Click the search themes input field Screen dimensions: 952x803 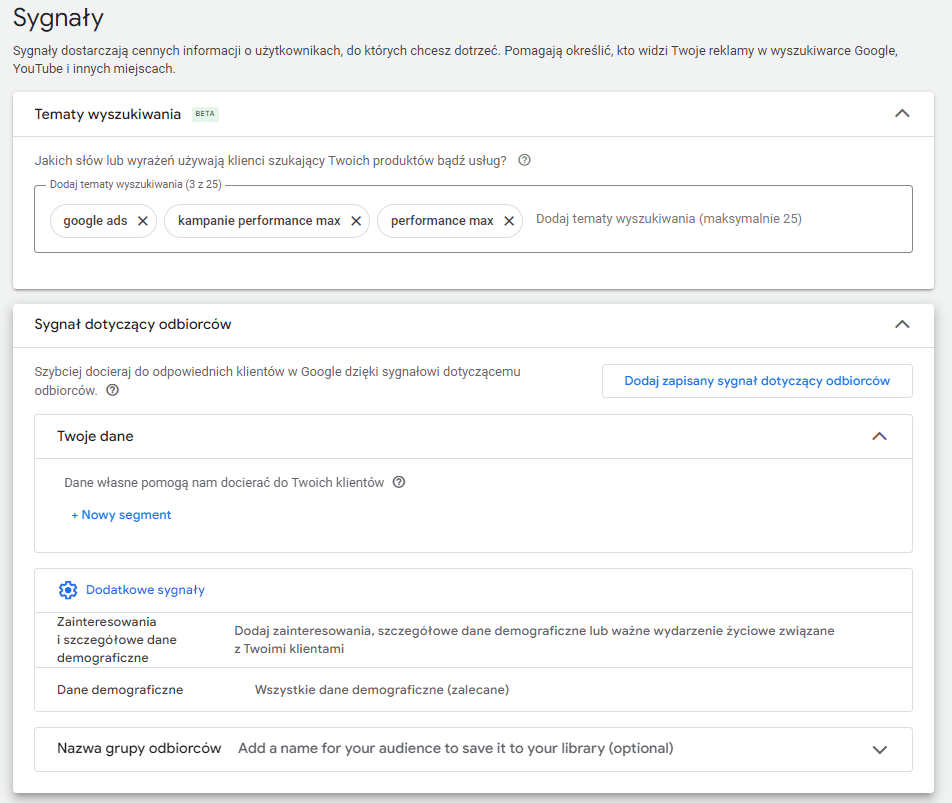[700, 219]
